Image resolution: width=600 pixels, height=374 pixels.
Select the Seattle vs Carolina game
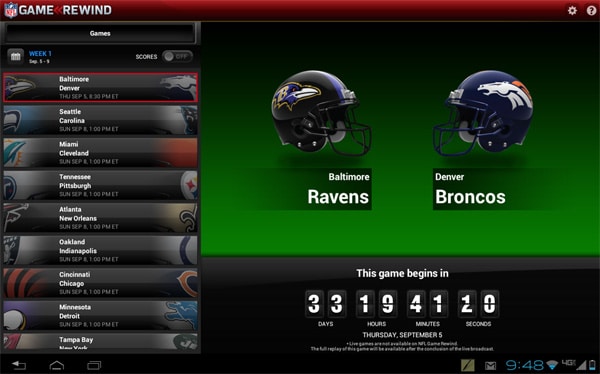click(101, 120)
